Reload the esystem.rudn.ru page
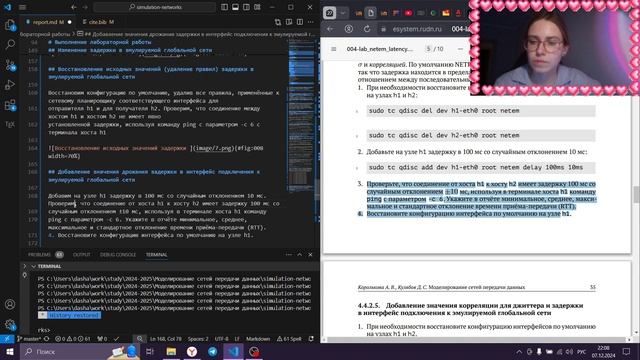640x360 pixels. (x=367, y=29)
